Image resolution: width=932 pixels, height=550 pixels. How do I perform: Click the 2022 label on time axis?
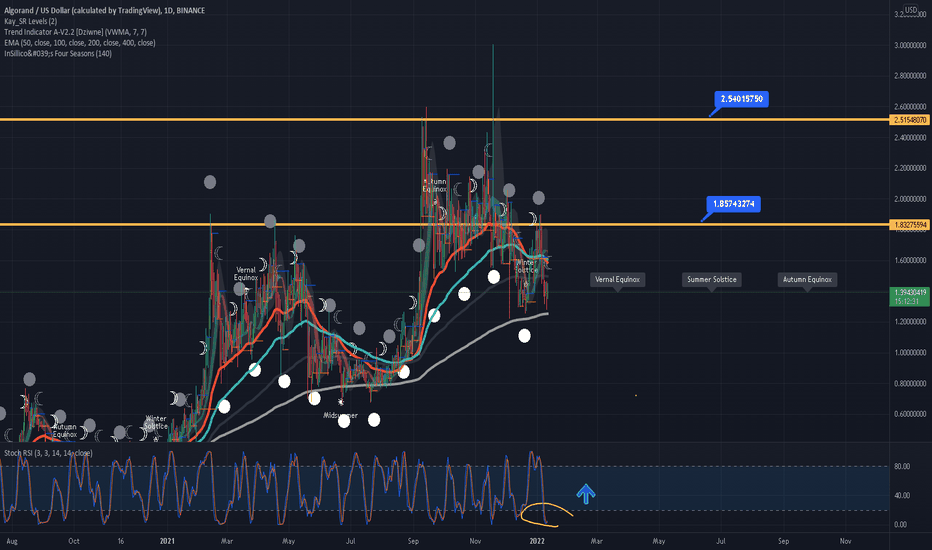pos(537,541)
